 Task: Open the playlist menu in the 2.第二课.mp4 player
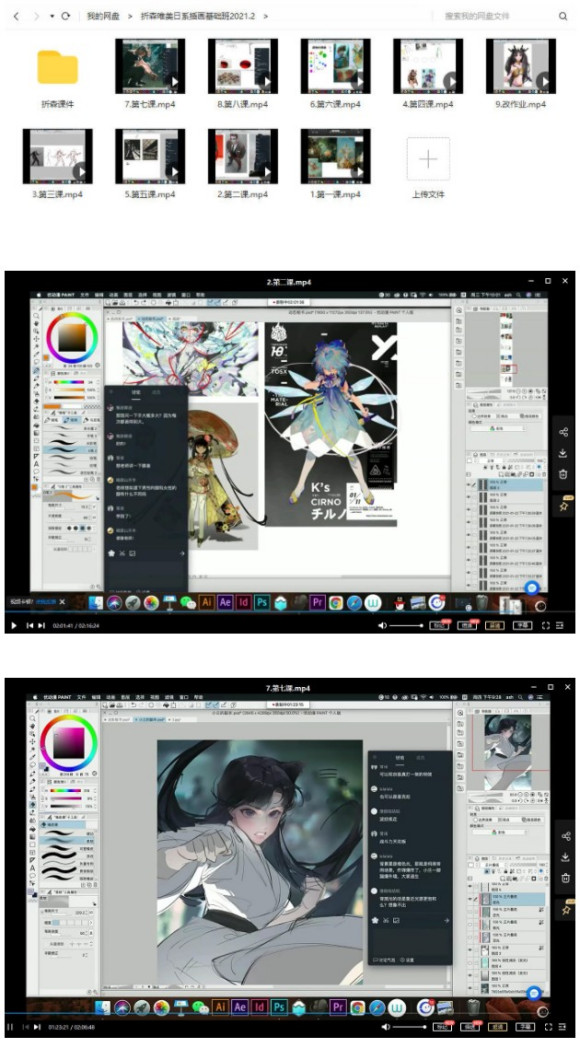pyautogui.click(x=560, y=626)
